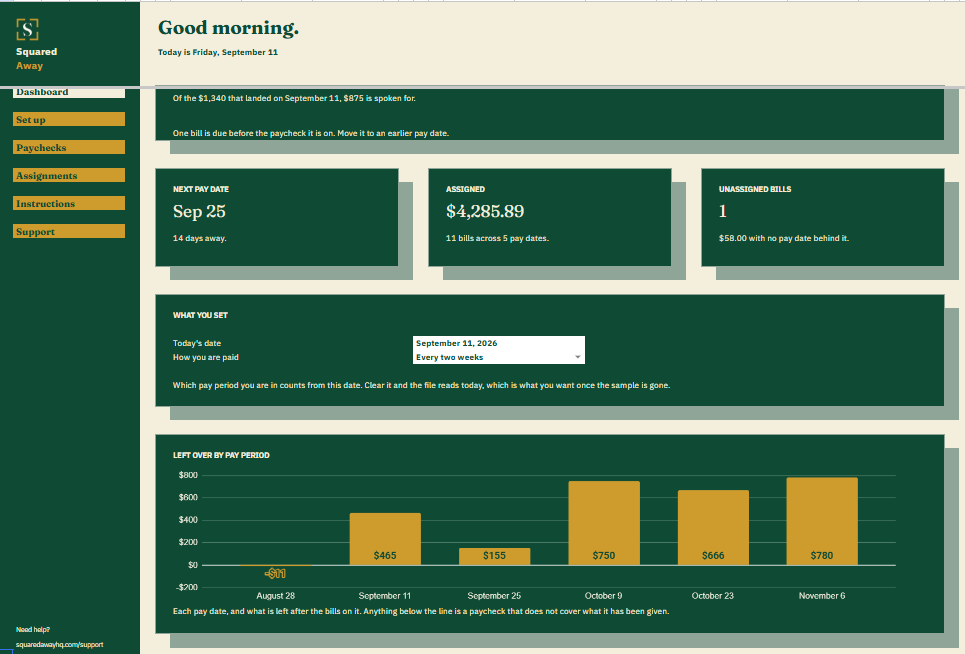Click the How you are paid label

pyautogui.click(x=206, y=357)
